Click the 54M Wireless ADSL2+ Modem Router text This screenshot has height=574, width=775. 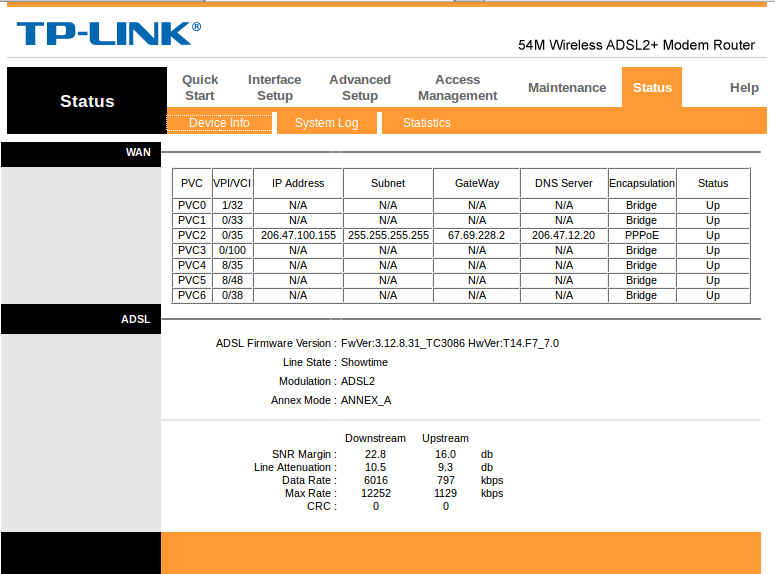[x=636, y=45]
